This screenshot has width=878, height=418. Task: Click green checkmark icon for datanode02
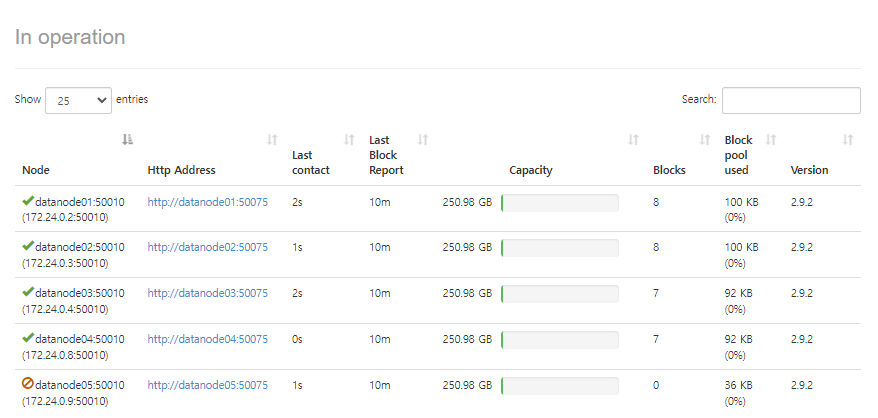click(x=28, y=245)
